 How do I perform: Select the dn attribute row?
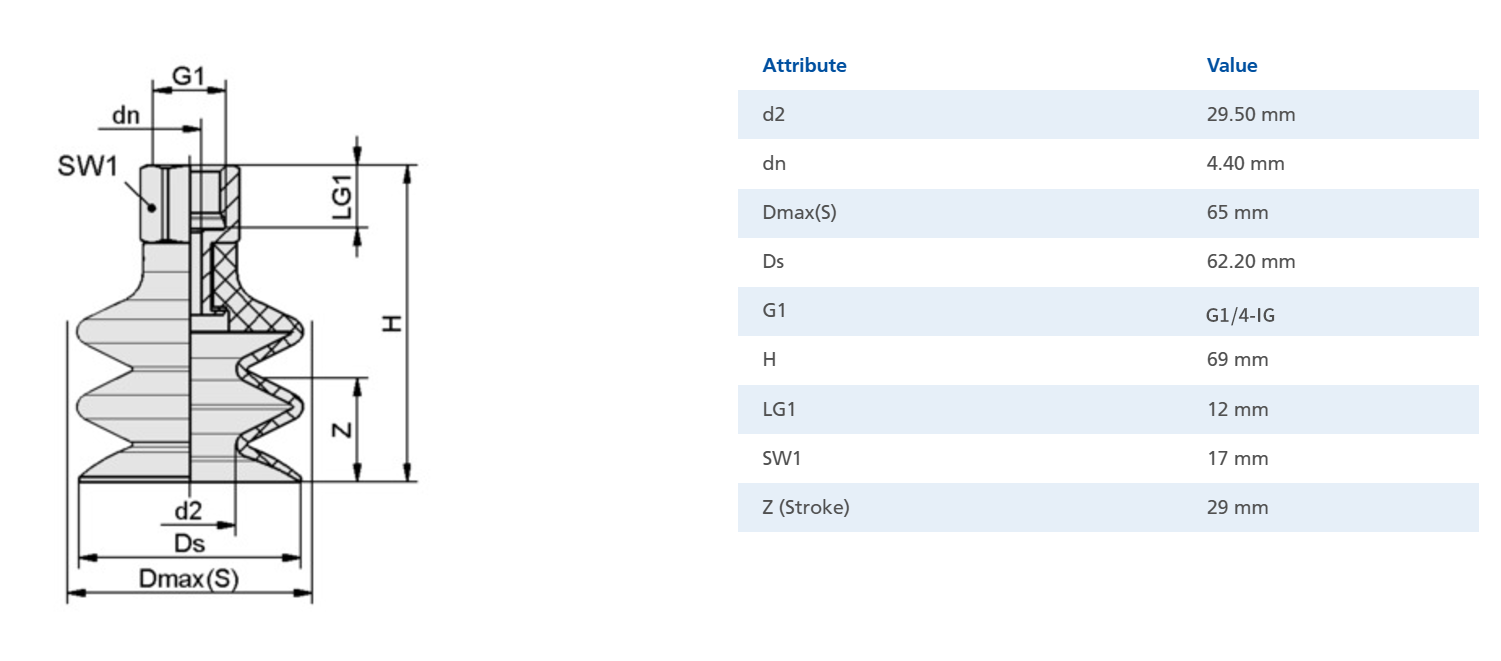(x=1108, y=163)
